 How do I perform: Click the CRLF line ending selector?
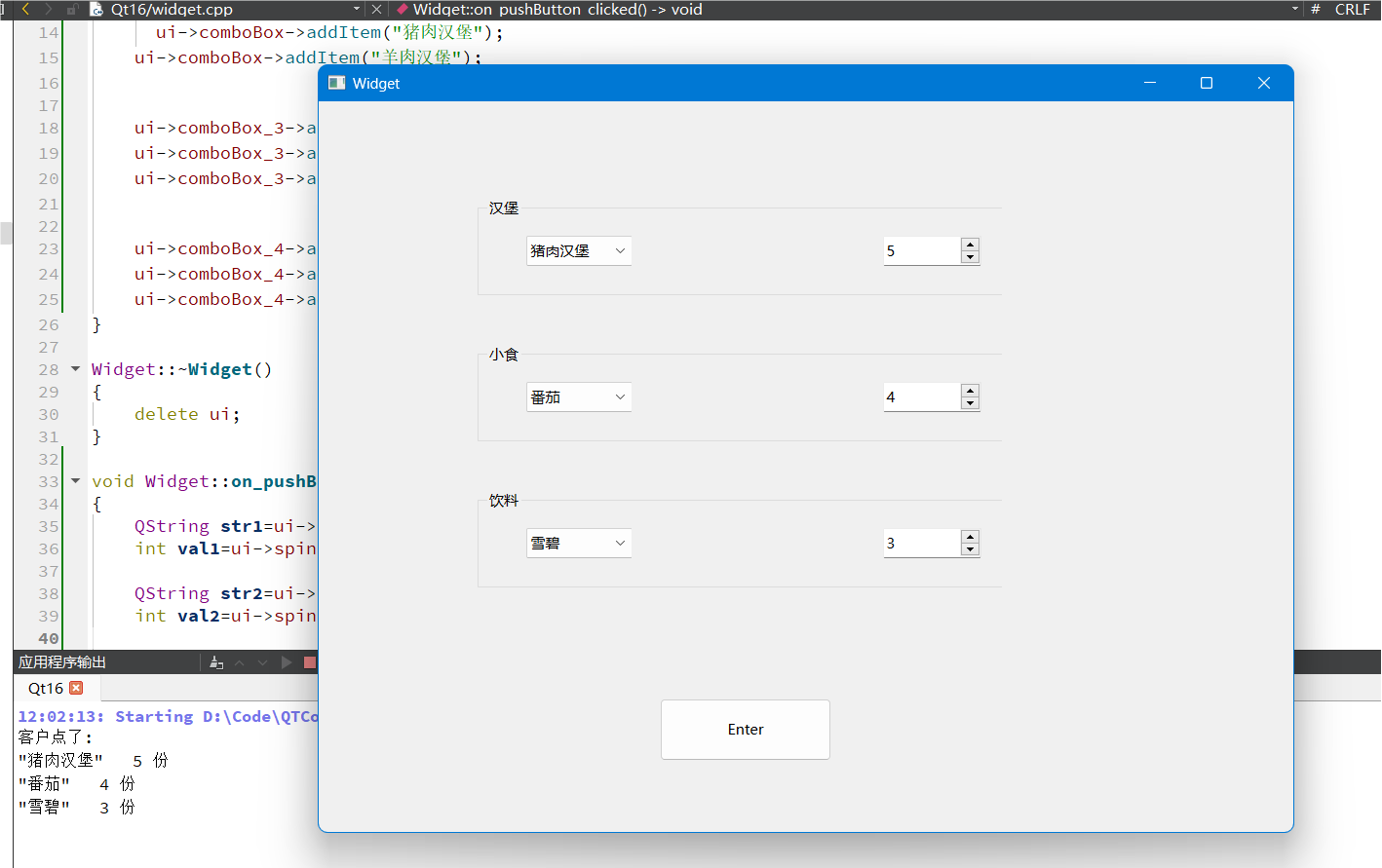[1352, 9]
